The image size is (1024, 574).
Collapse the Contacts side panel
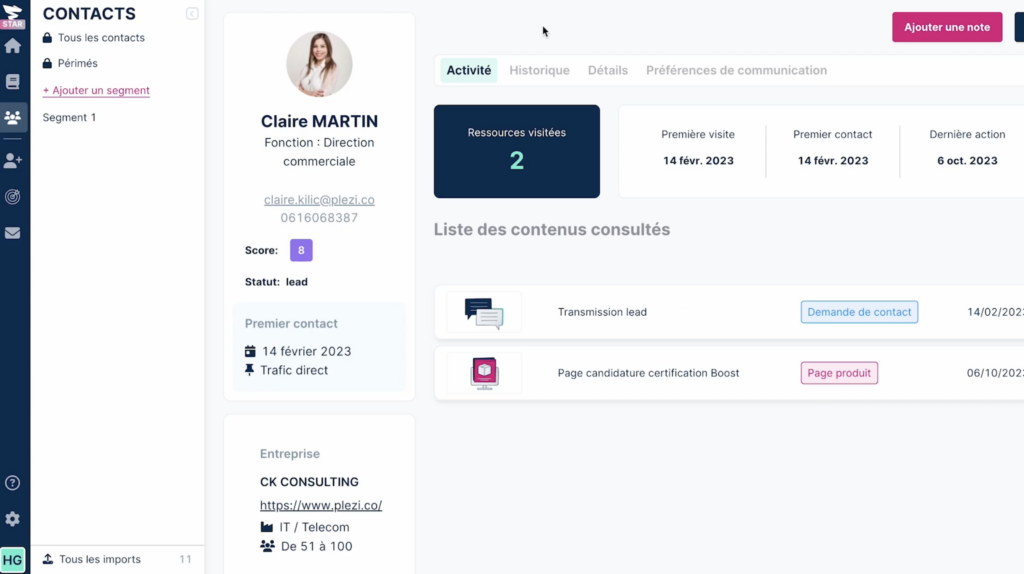192,14
